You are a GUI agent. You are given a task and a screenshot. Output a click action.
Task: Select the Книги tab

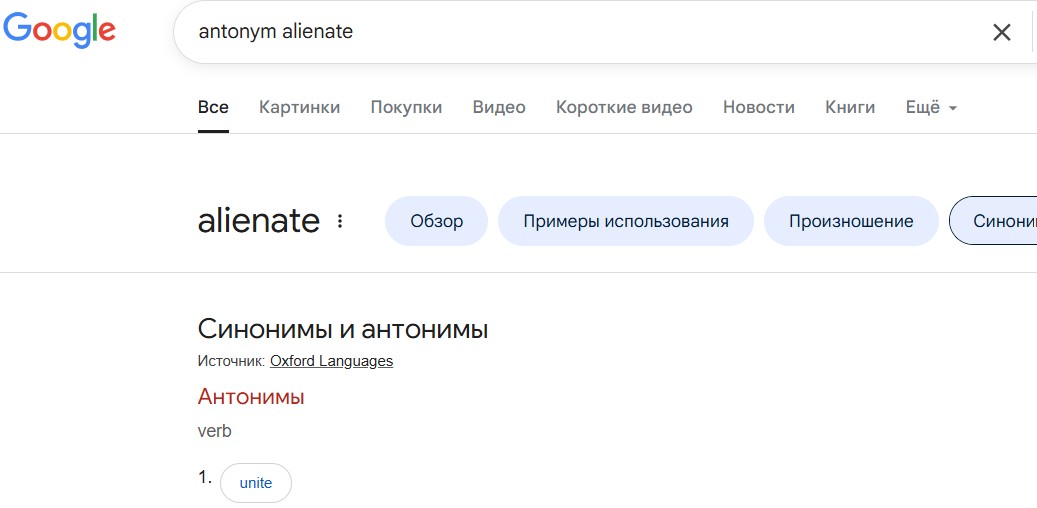[850, 107]
